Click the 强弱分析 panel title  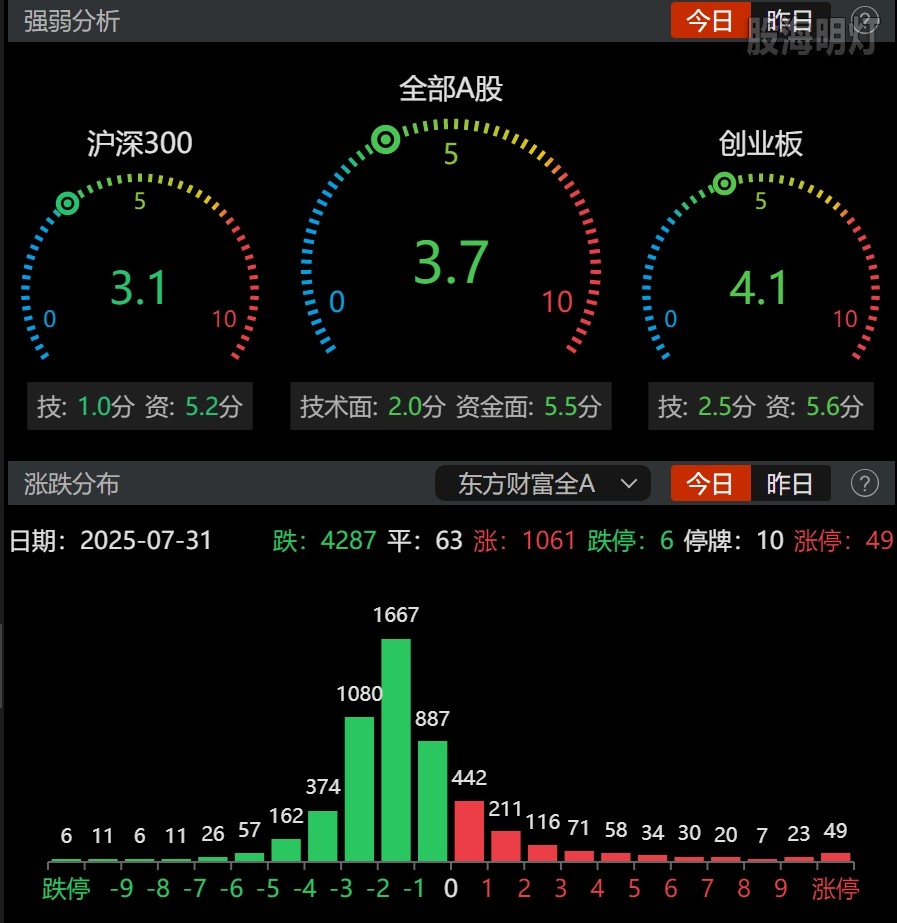coord(72,21)
